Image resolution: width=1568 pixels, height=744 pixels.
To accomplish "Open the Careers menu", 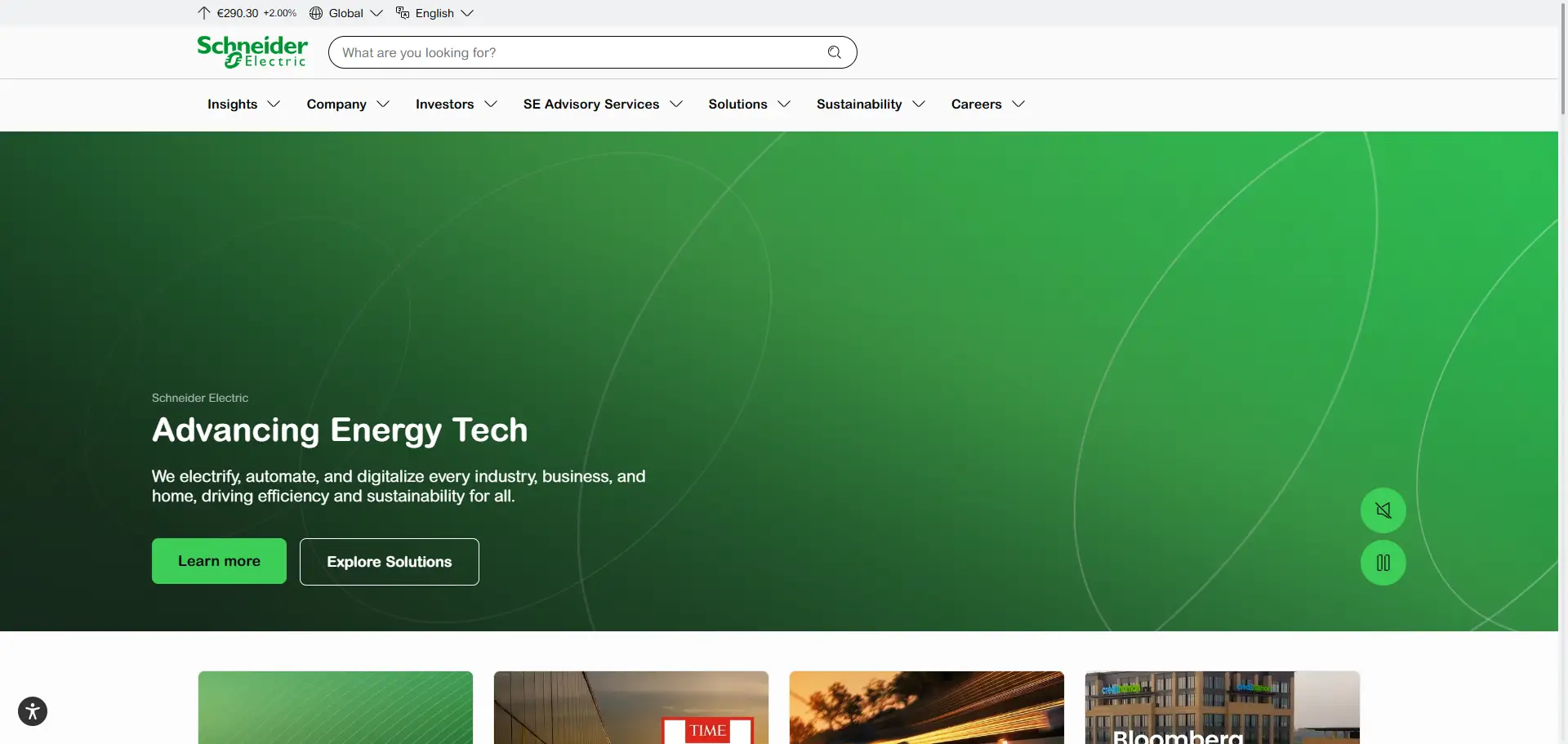I will 976,105.
